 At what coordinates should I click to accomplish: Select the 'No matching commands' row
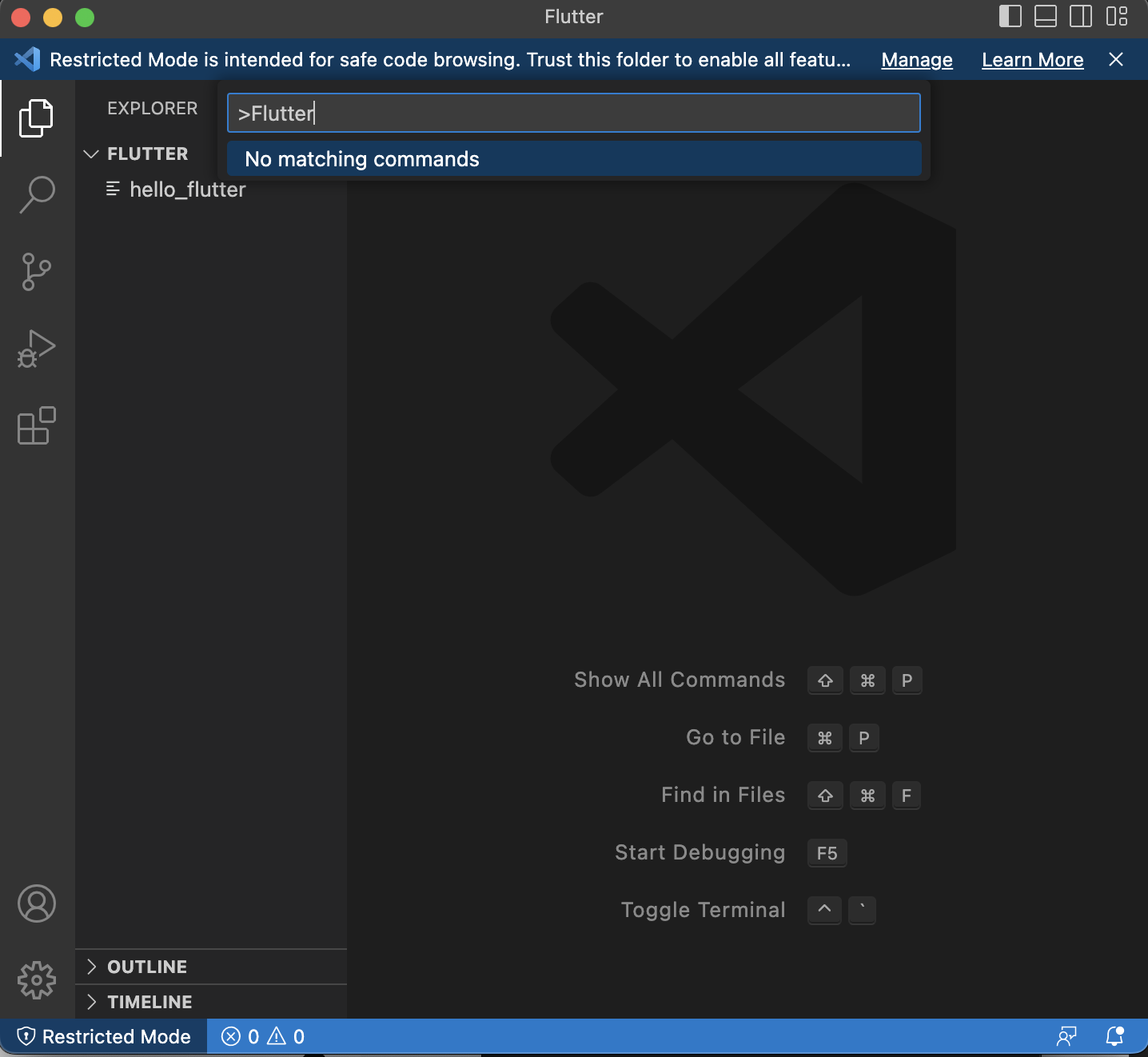(x=574, y=158)
